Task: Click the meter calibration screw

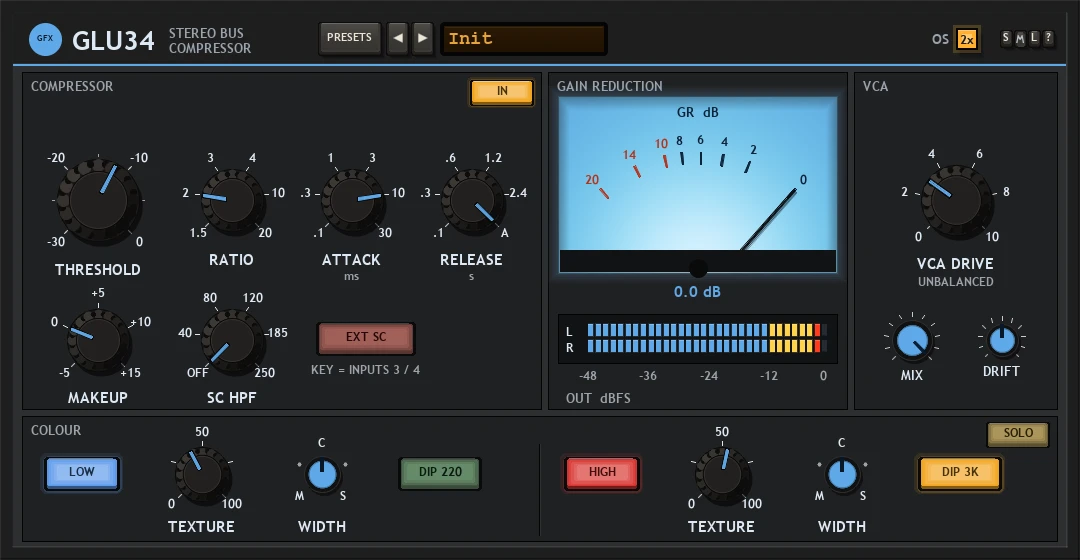Action: point(698,268)
